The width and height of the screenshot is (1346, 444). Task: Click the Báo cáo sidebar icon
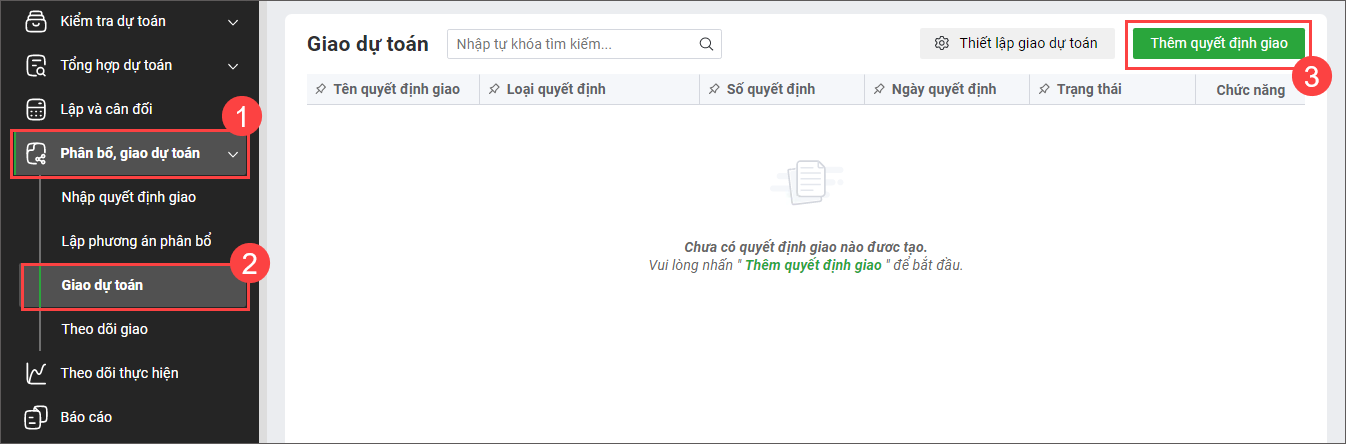pos(36,416)
